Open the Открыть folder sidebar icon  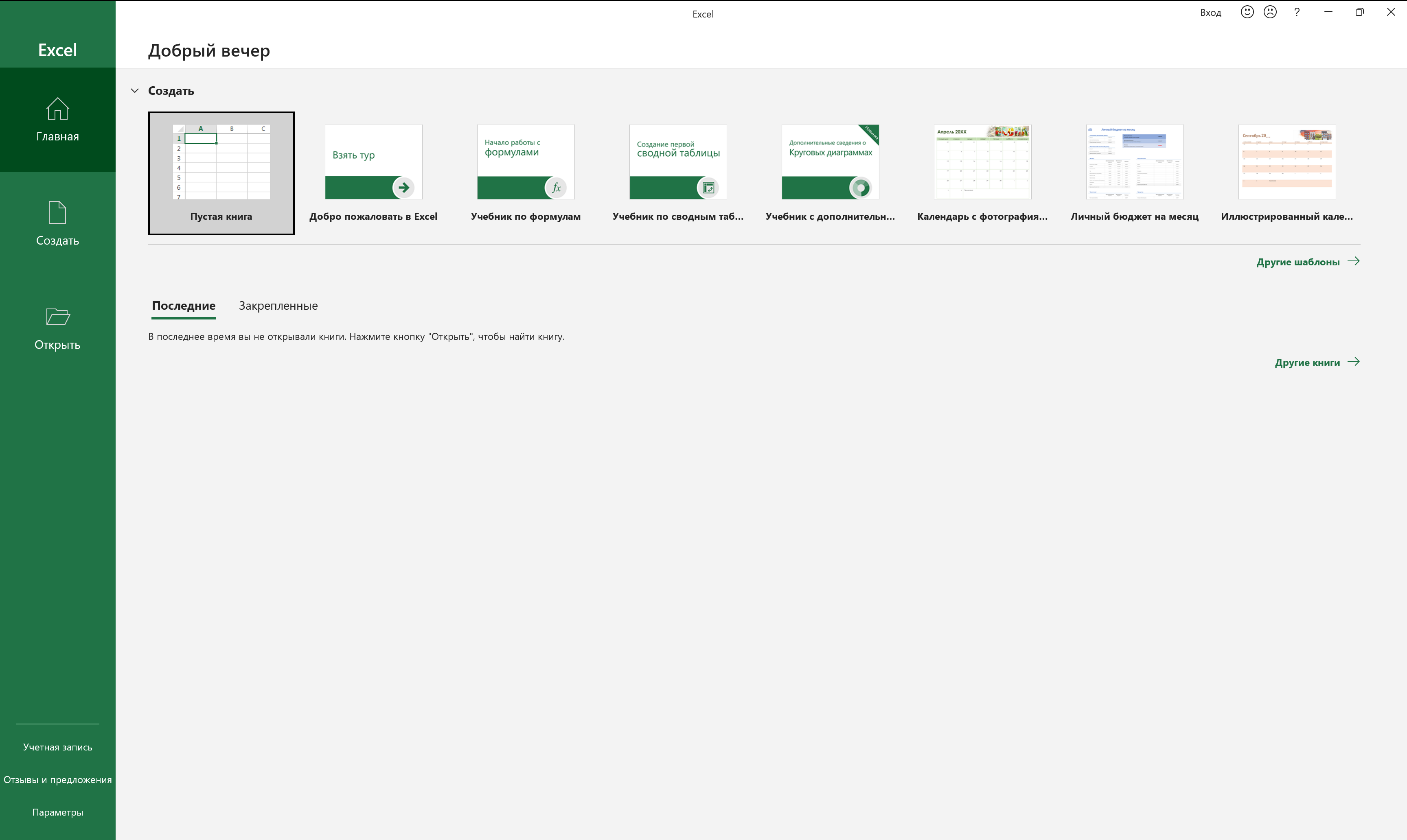[57, 316]
